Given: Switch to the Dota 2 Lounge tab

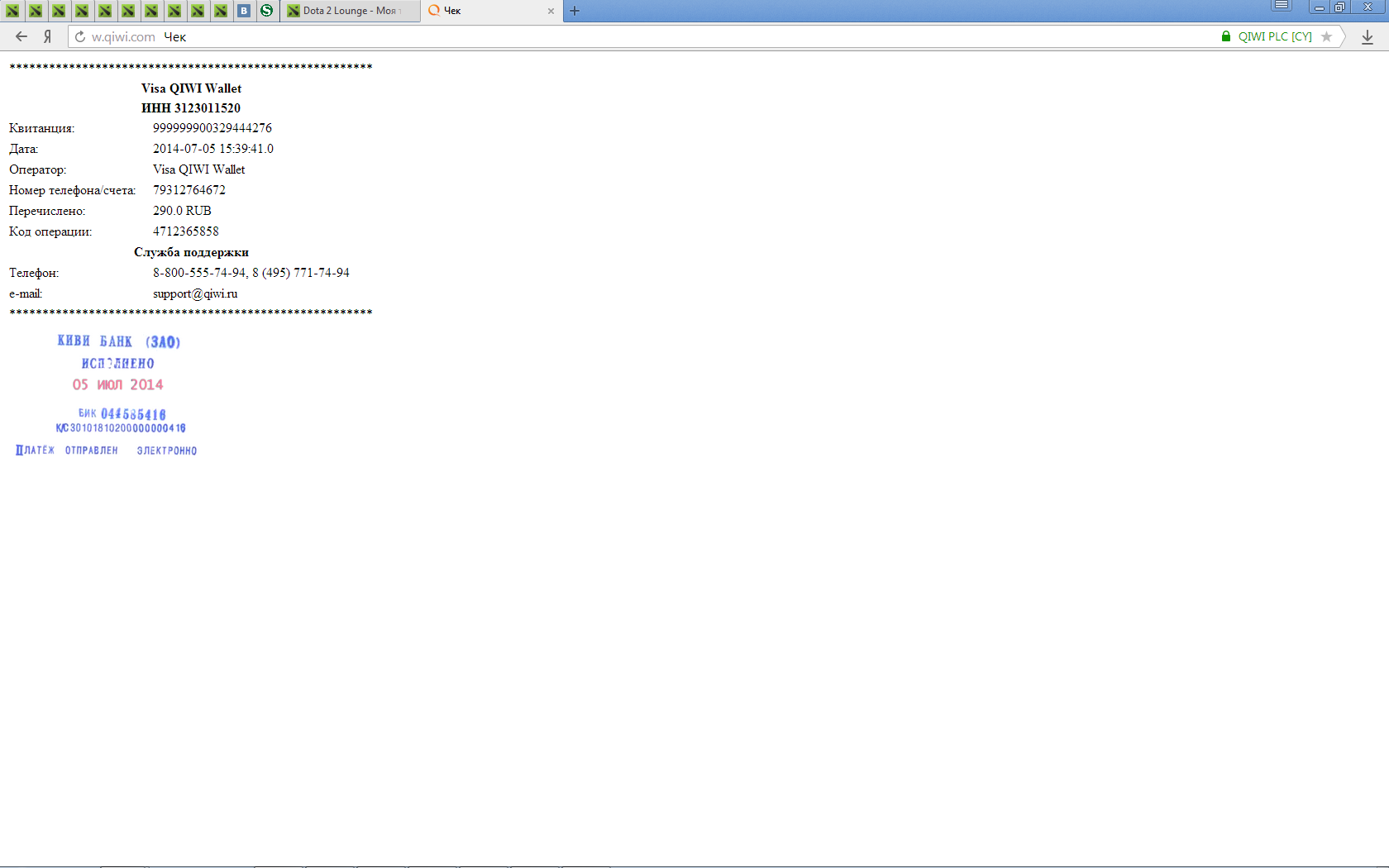Looking at the screenshot, I should coord(350,11).
